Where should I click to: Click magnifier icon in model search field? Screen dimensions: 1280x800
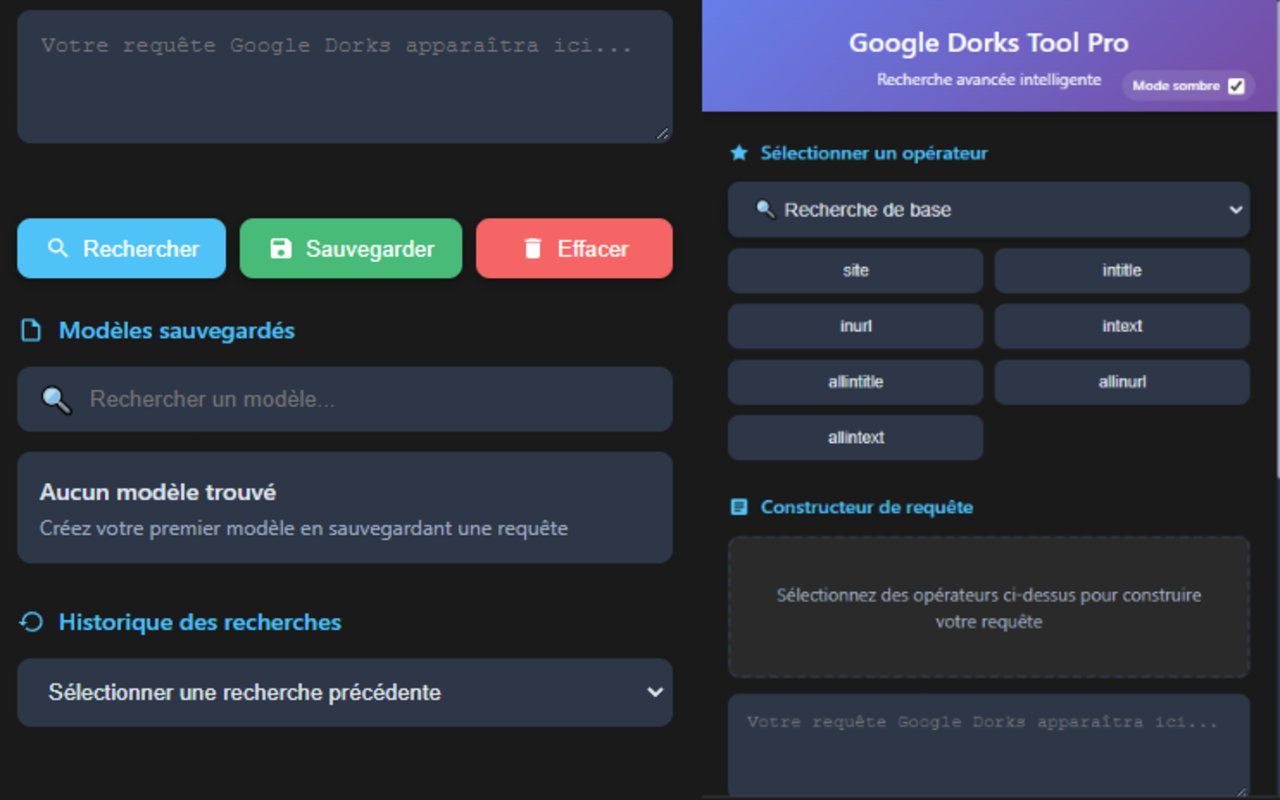[x=56, y=400]
